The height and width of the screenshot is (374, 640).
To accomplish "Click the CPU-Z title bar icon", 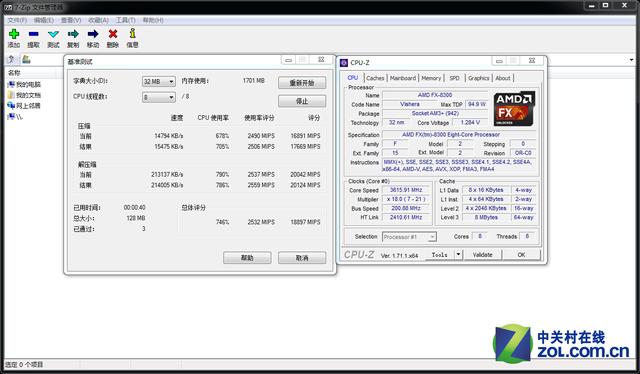I will click(344, 62).
